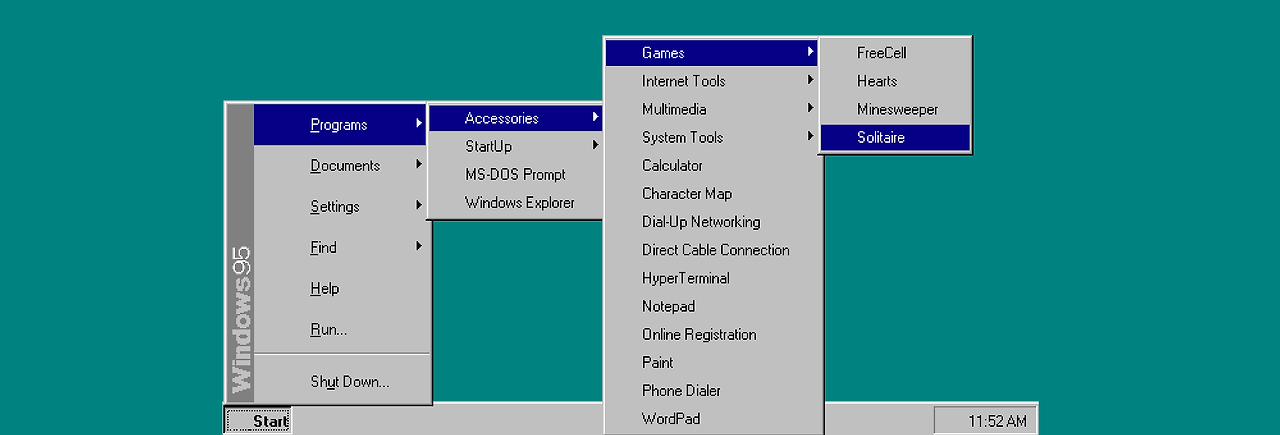Screen dimensions: 1280x435
Task: Expand the arrow next to Settings
Action: pos(419,206)
